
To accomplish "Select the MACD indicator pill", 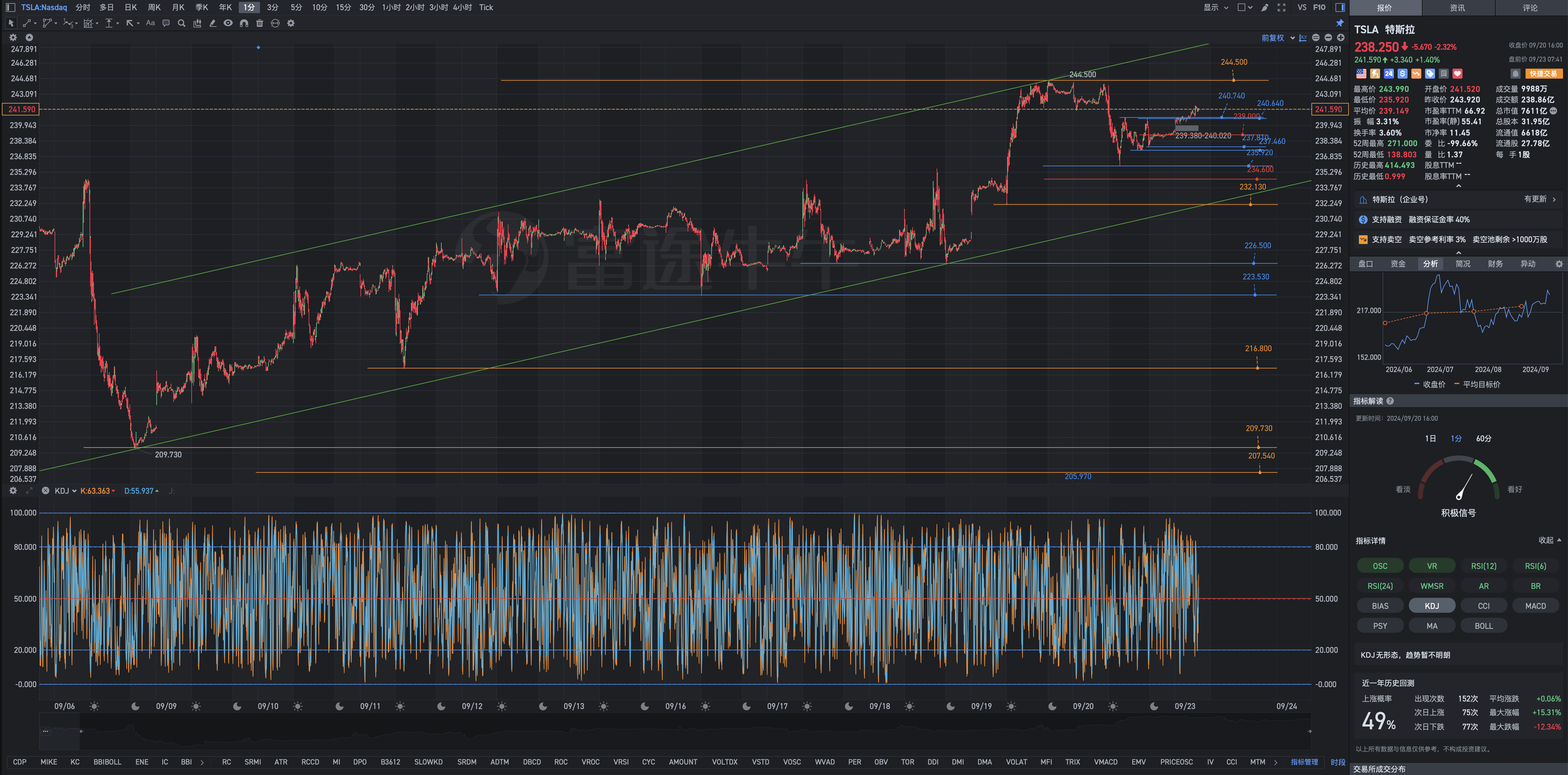I will tap(1535, 606).
